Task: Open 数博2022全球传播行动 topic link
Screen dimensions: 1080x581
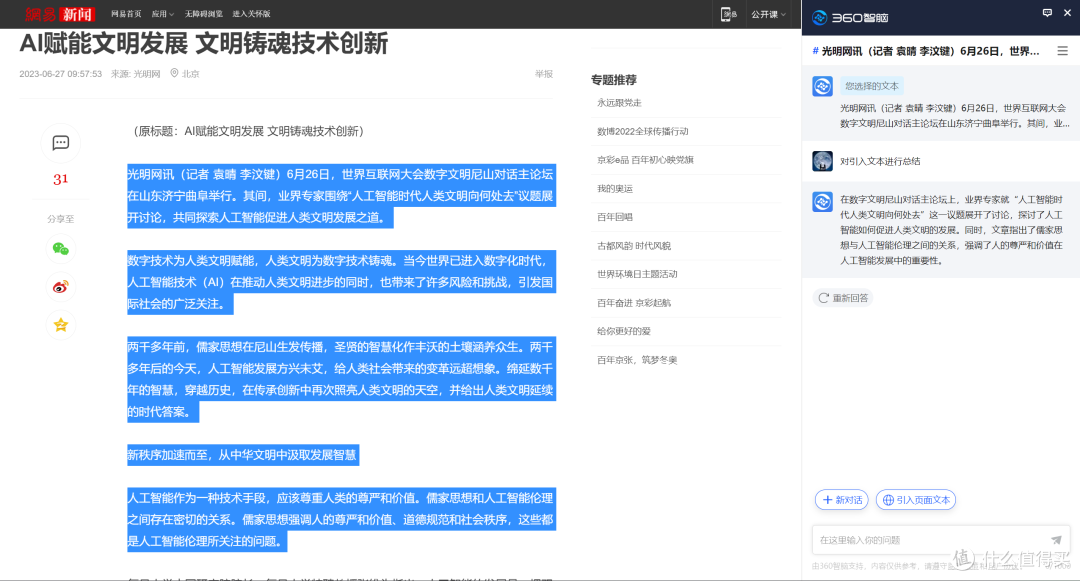Action: click(x=643, y=131)
